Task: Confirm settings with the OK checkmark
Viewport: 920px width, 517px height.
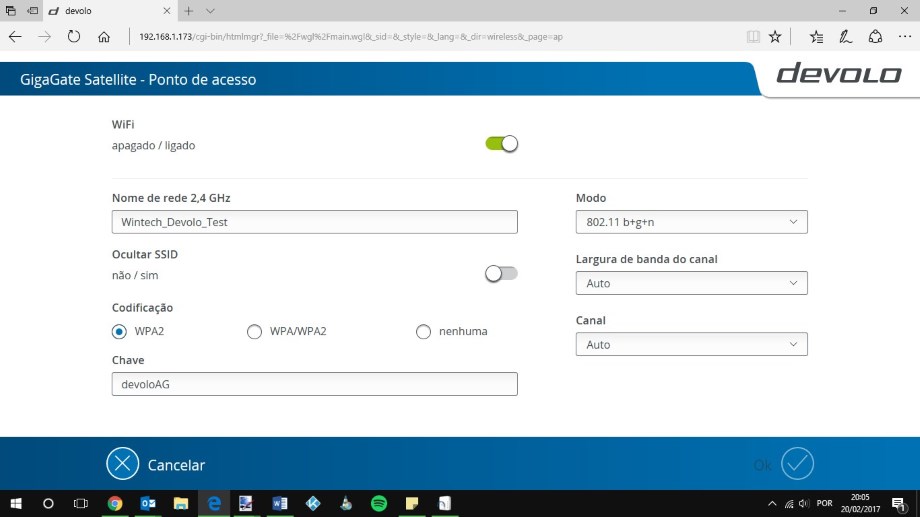Action: point(797,464)
